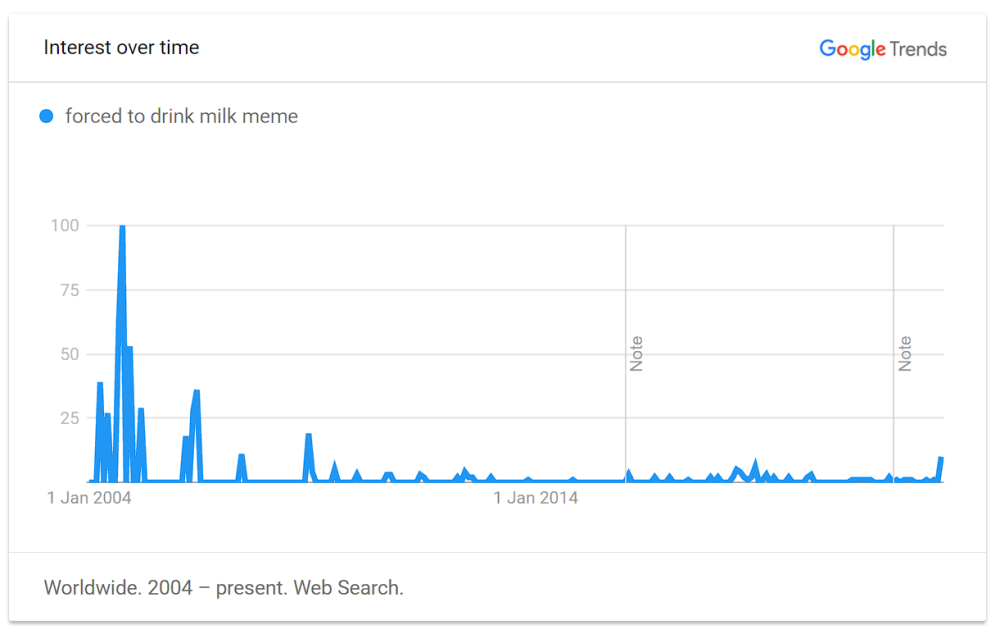Click the word 'Trends' in the logo
This screenshot has width=1000, height=634.
coord(918,49)
